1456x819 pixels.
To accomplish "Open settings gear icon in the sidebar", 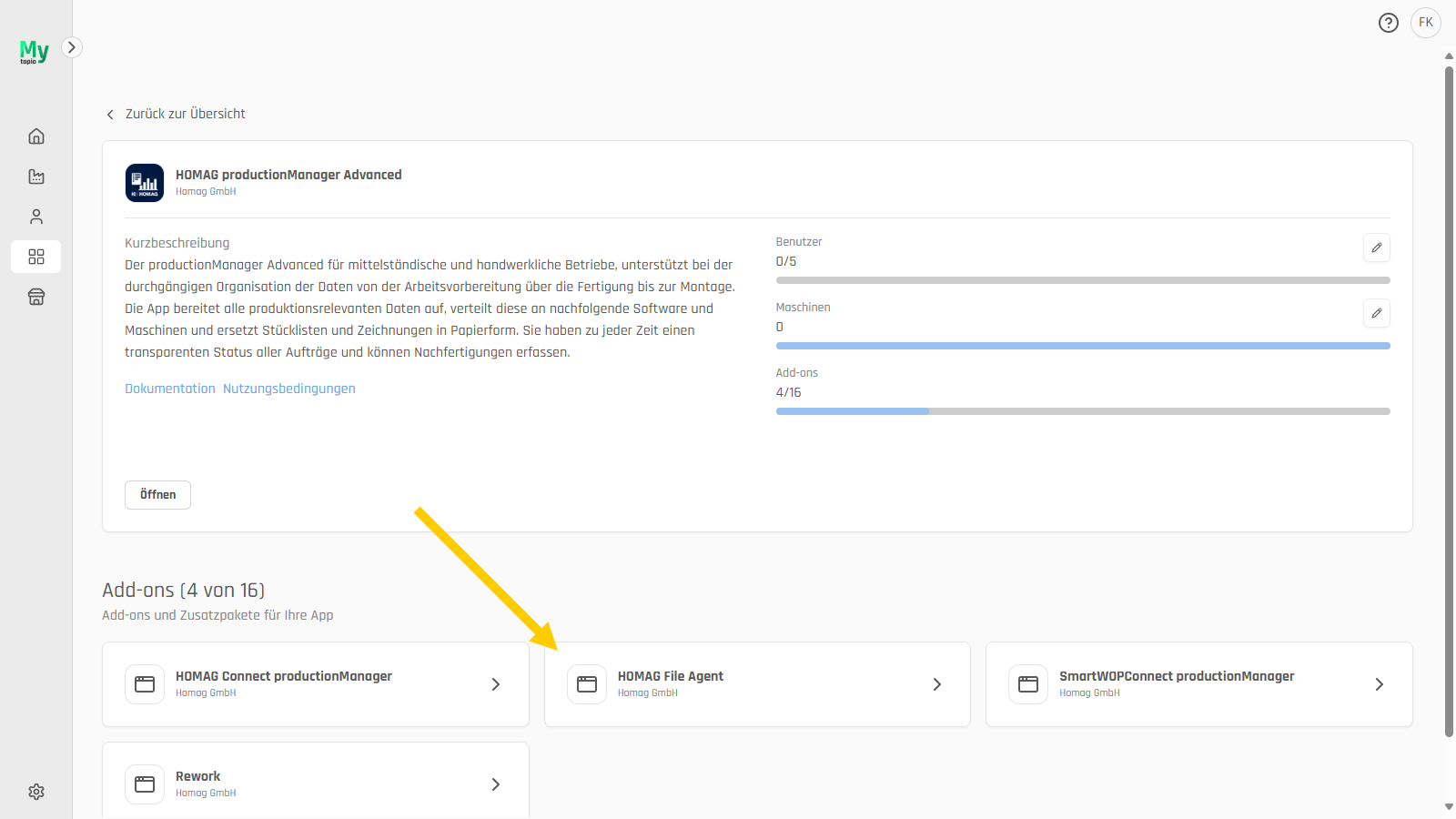I will [x=36, y=792].
